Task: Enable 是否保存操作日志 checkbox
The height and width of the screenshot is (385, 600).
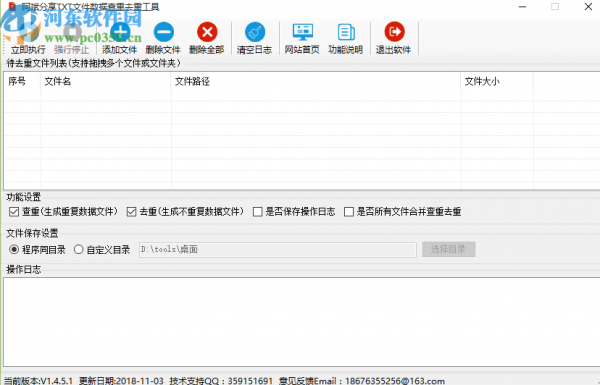Action: coord(258,212)
